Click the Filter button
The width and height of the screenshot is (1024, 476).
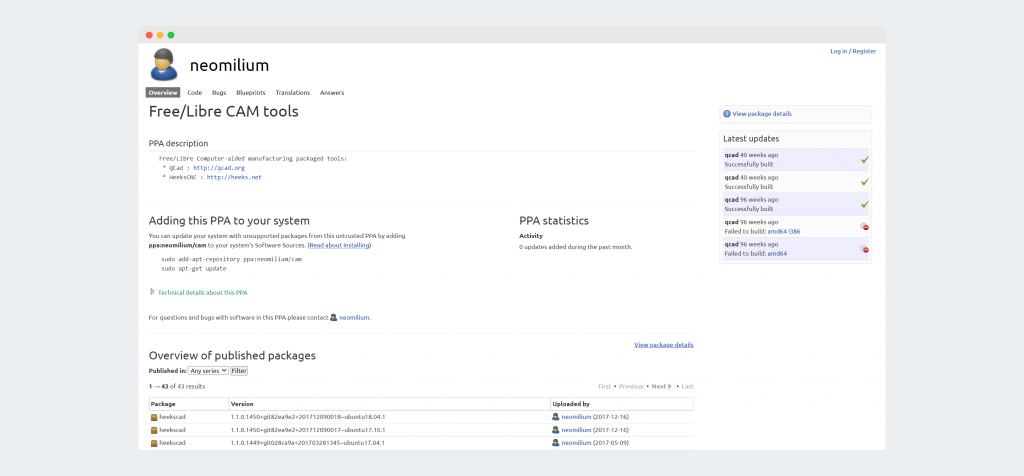[x=239, y=370]
